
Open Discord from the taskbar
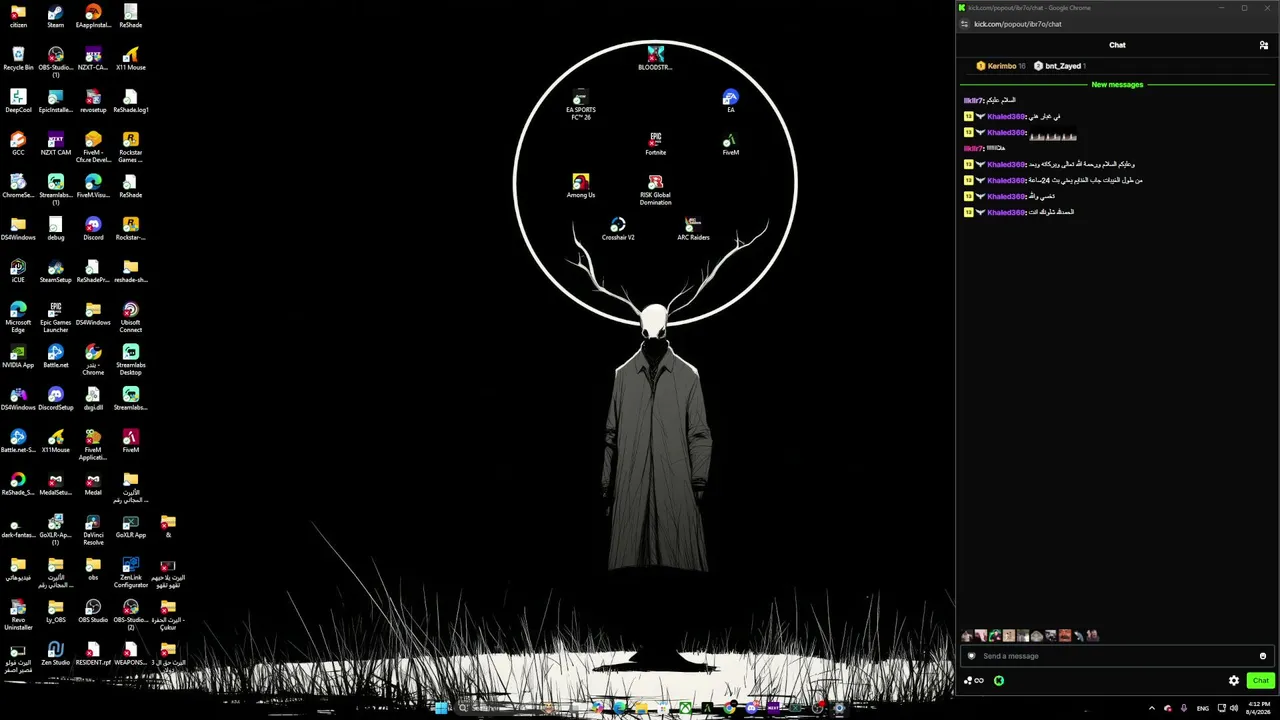[751, 708]
